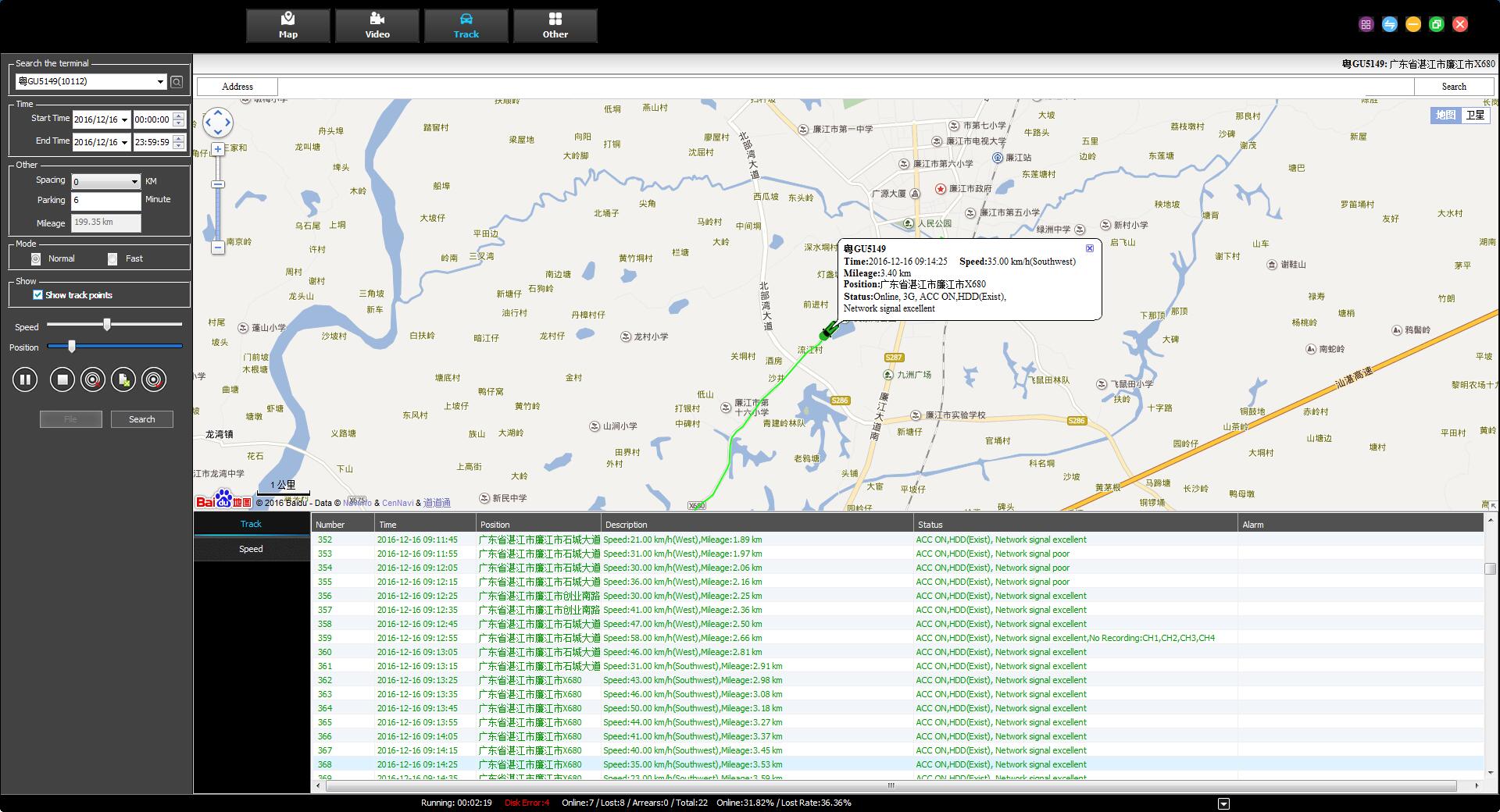Select track row number 352

898,540
